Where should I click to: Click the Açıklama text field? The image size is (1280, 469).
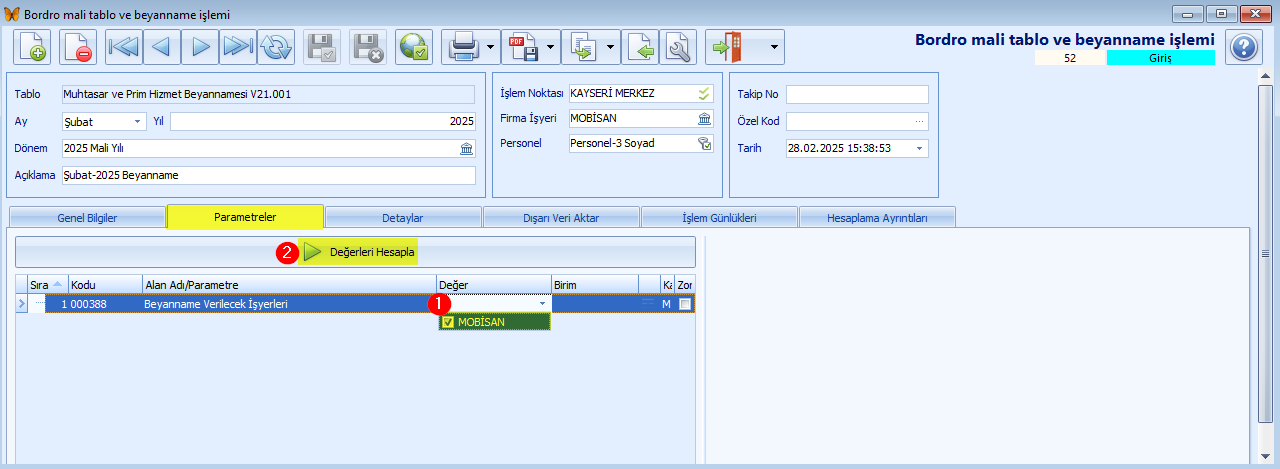click(x=268, y=175)
